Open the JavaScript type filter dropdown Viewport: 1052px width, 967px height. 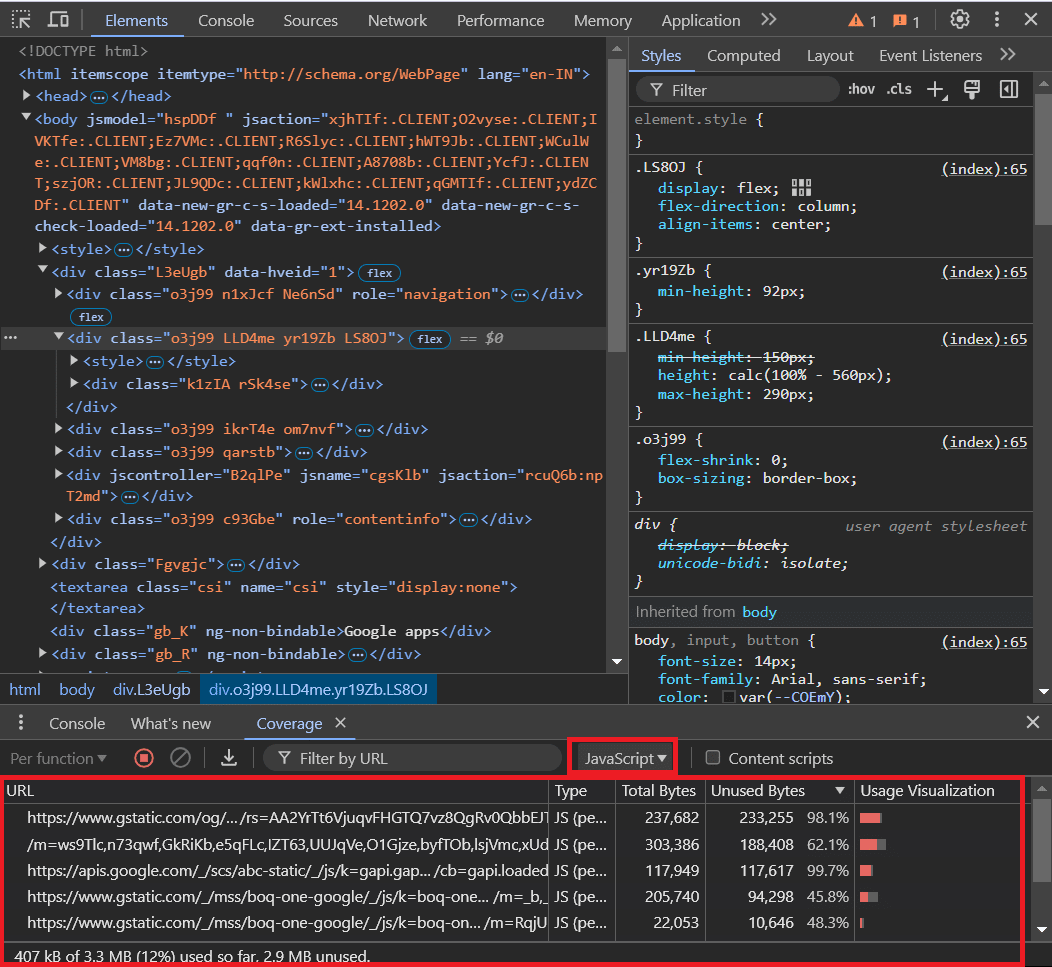(622, 757)
